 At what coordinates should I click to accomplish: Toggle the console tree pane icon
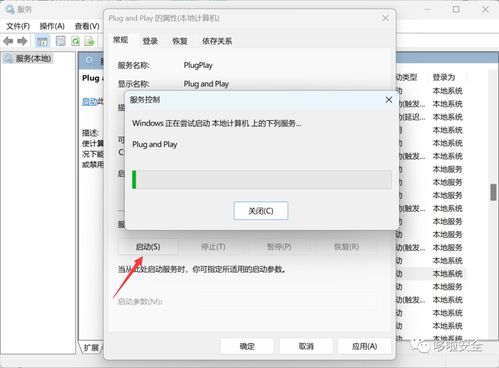(x=42, y=41)
